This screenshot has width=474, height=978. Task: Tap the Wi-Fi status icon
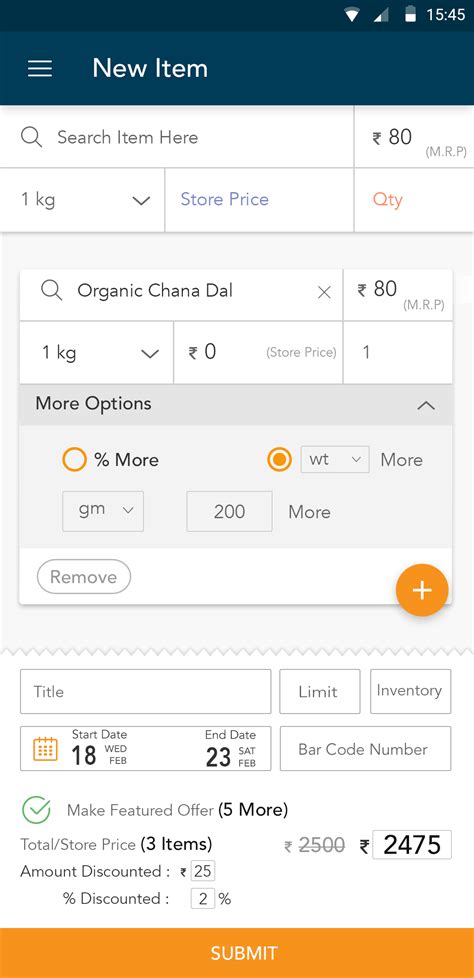(x=352, y=15)
